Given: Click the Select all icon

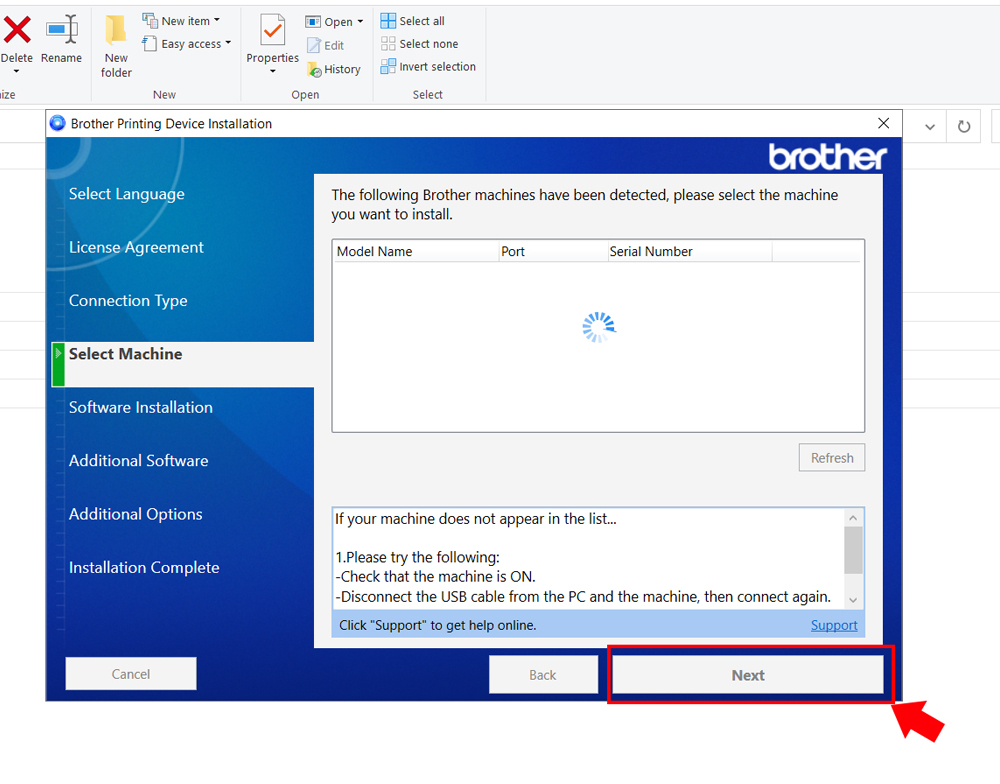Looking at the screenshot, I should pyautogui.click(x=388, y=20).
